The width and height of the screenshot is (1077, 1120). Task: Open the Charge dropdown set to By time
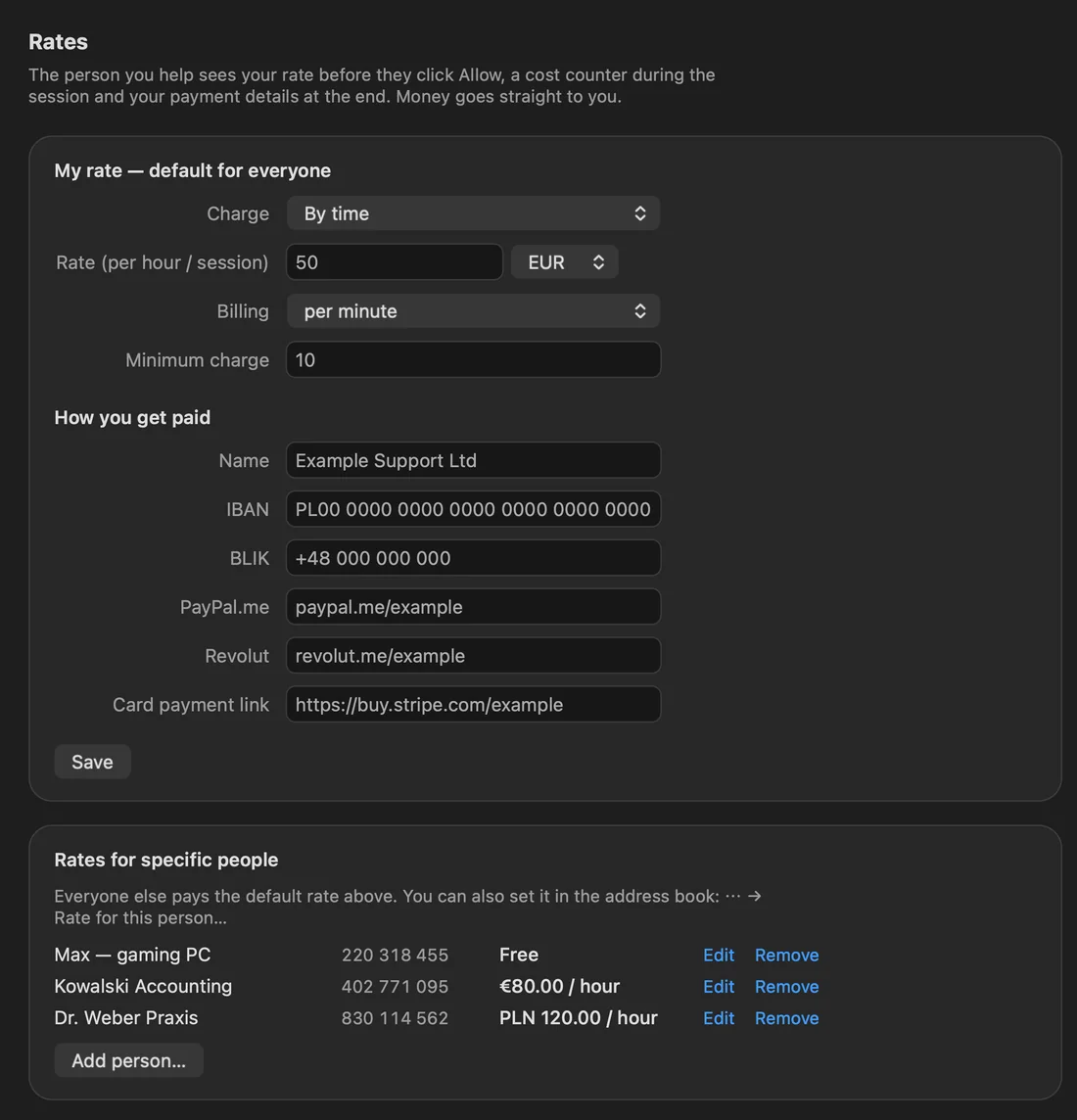click(473, 213)
